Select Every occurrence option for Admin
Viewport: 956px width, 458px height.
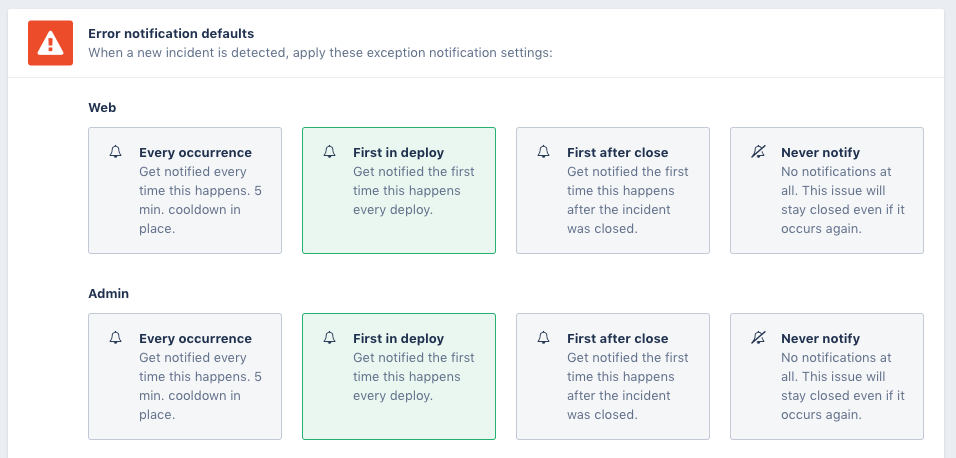click(x=185, y=377)
